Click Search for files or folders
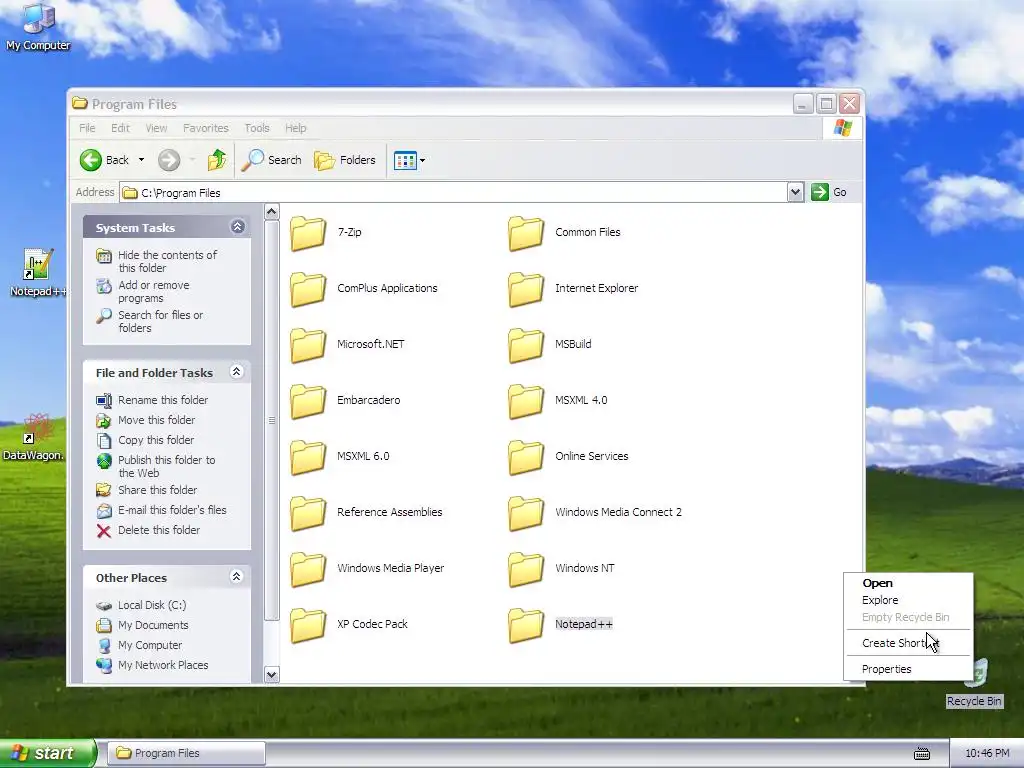 click(x=160, y=321)
